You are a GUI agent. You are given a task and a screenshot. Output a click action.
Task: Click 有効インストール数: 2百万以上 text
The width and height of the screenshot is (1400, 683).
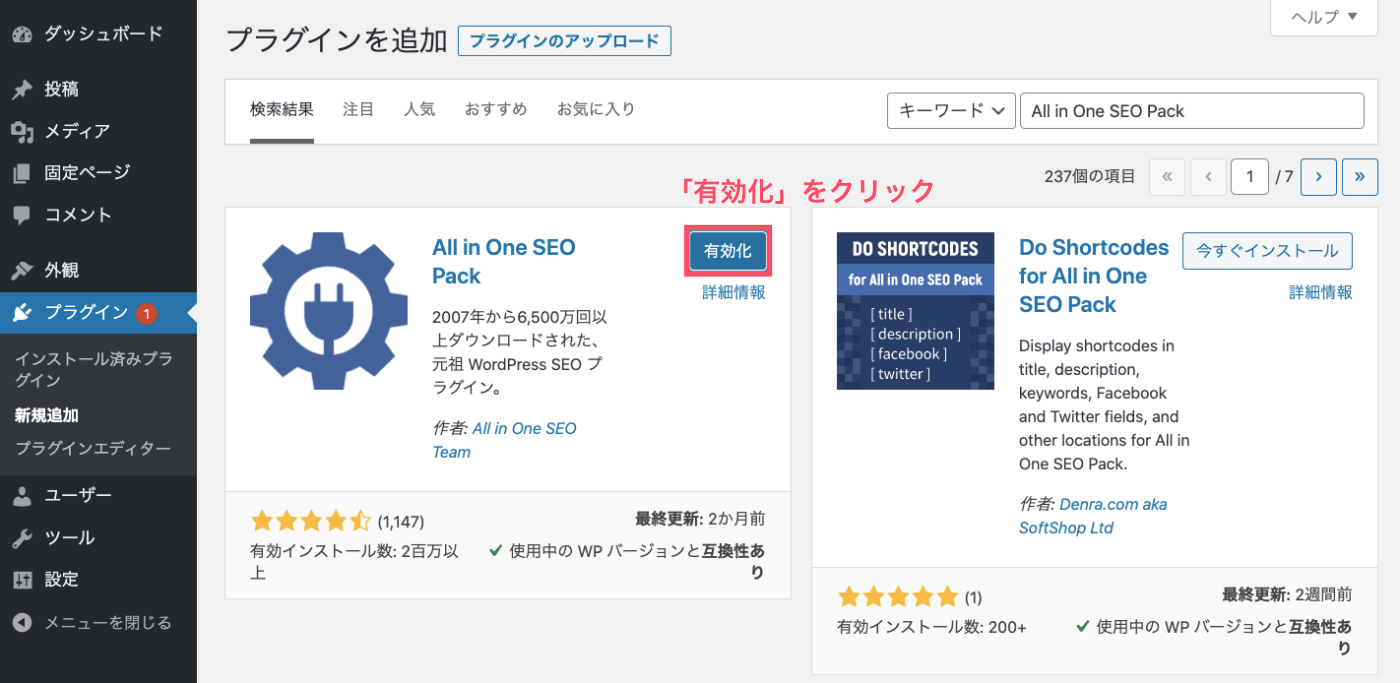354,562
